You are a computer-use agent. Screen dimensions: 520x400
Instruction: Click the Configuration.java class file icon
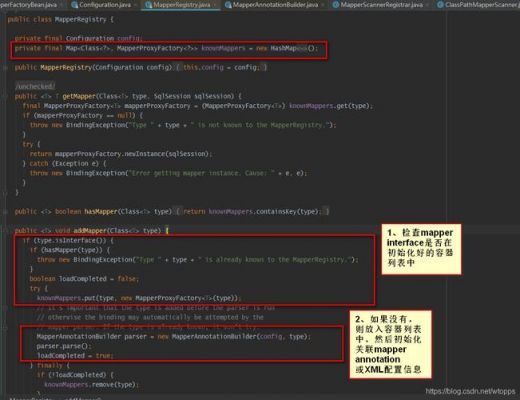coord(74,5)
